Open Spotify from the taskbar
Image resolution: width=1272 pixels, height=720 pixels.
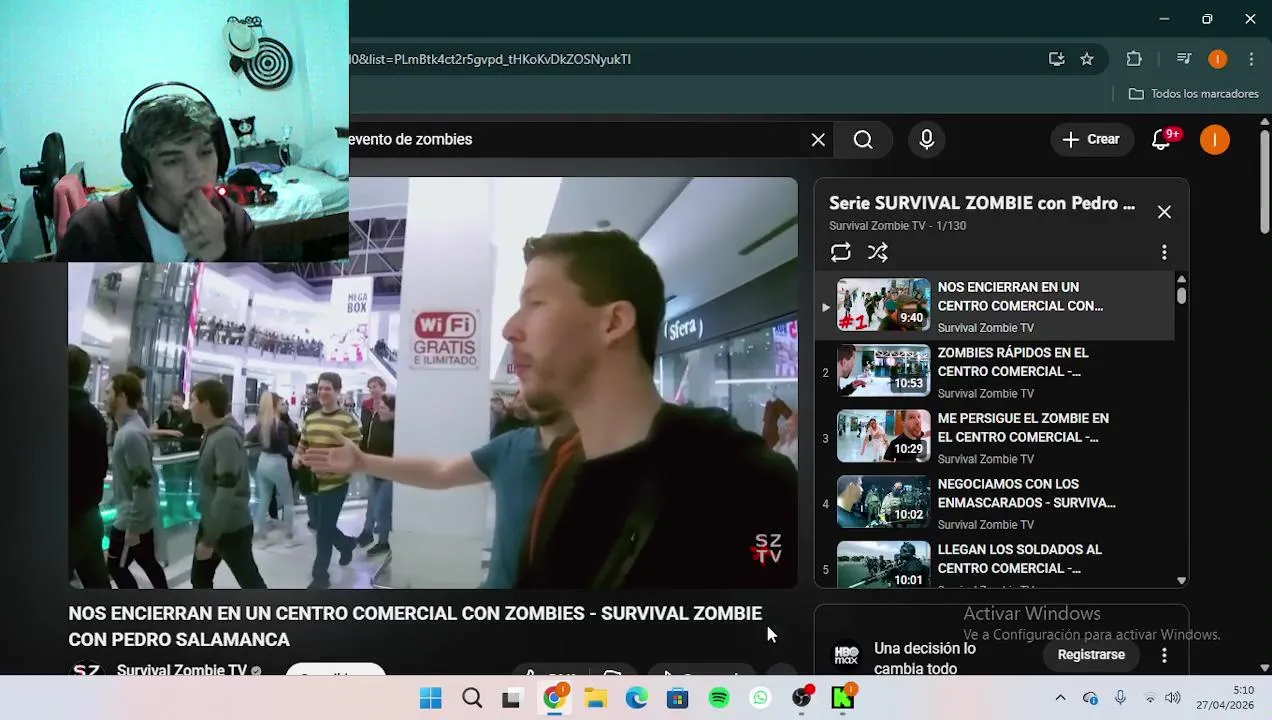pos(719,698)
